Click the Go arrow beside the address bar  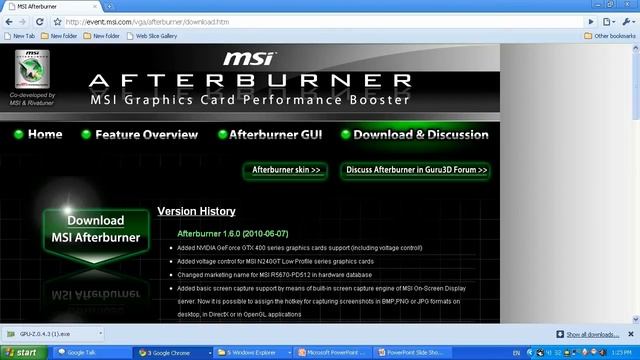click(x=591, y=22)
